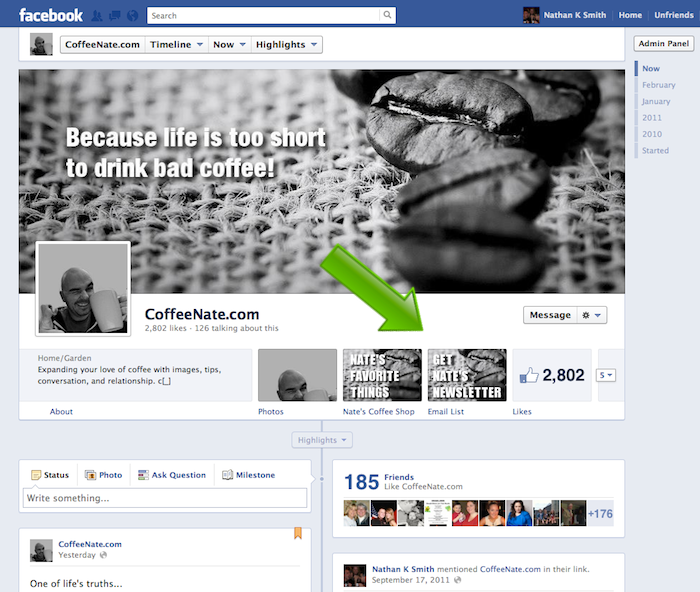Click the small page avatar beside CoffeeNate.com tab

pyautogui.click(x=41, y=44)
